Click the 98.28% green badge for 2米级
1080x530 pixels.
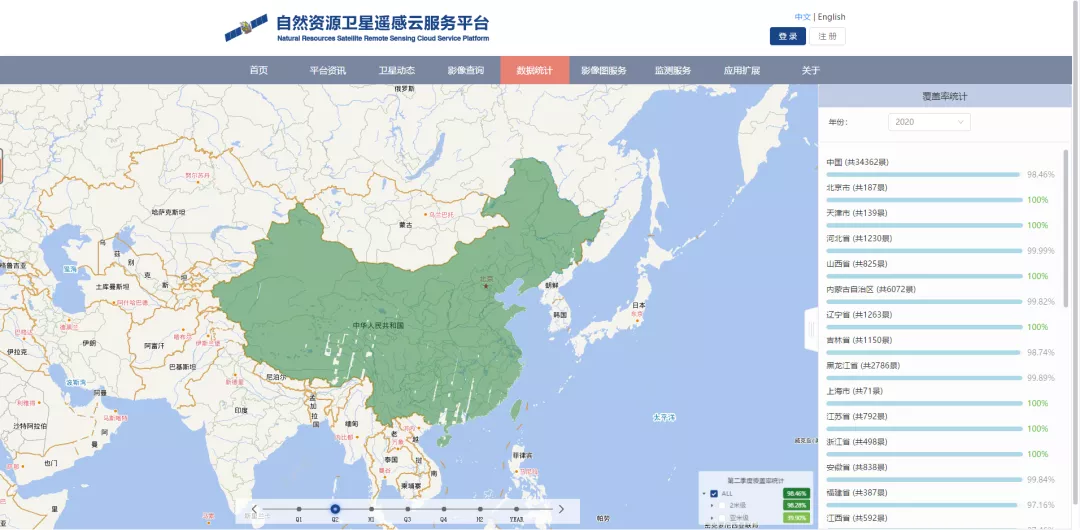[796, 505]
